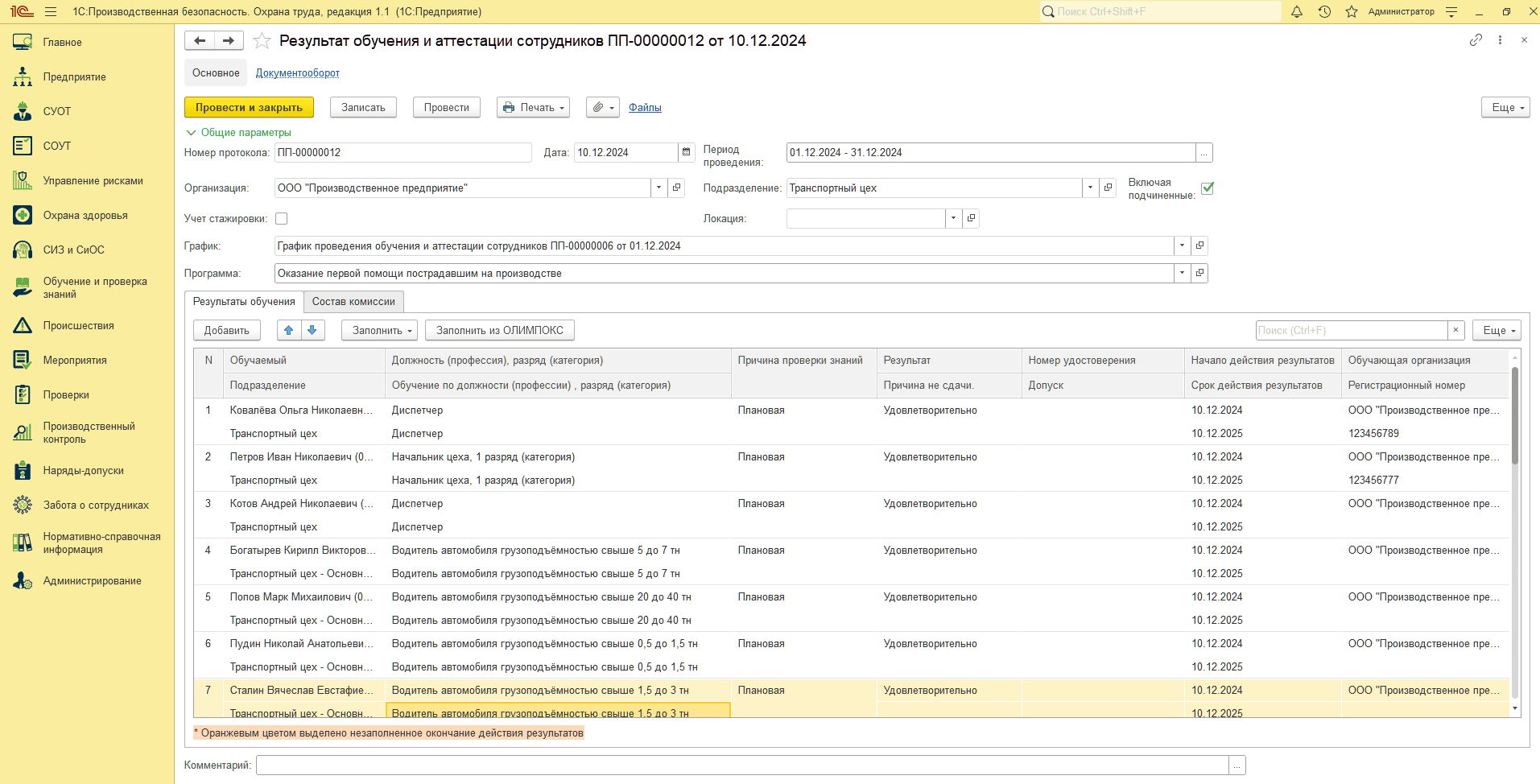Viewport: 1540px width, 784px height.
Task: Select the row Петров Иван Николаевич
Action: point(851,468)
